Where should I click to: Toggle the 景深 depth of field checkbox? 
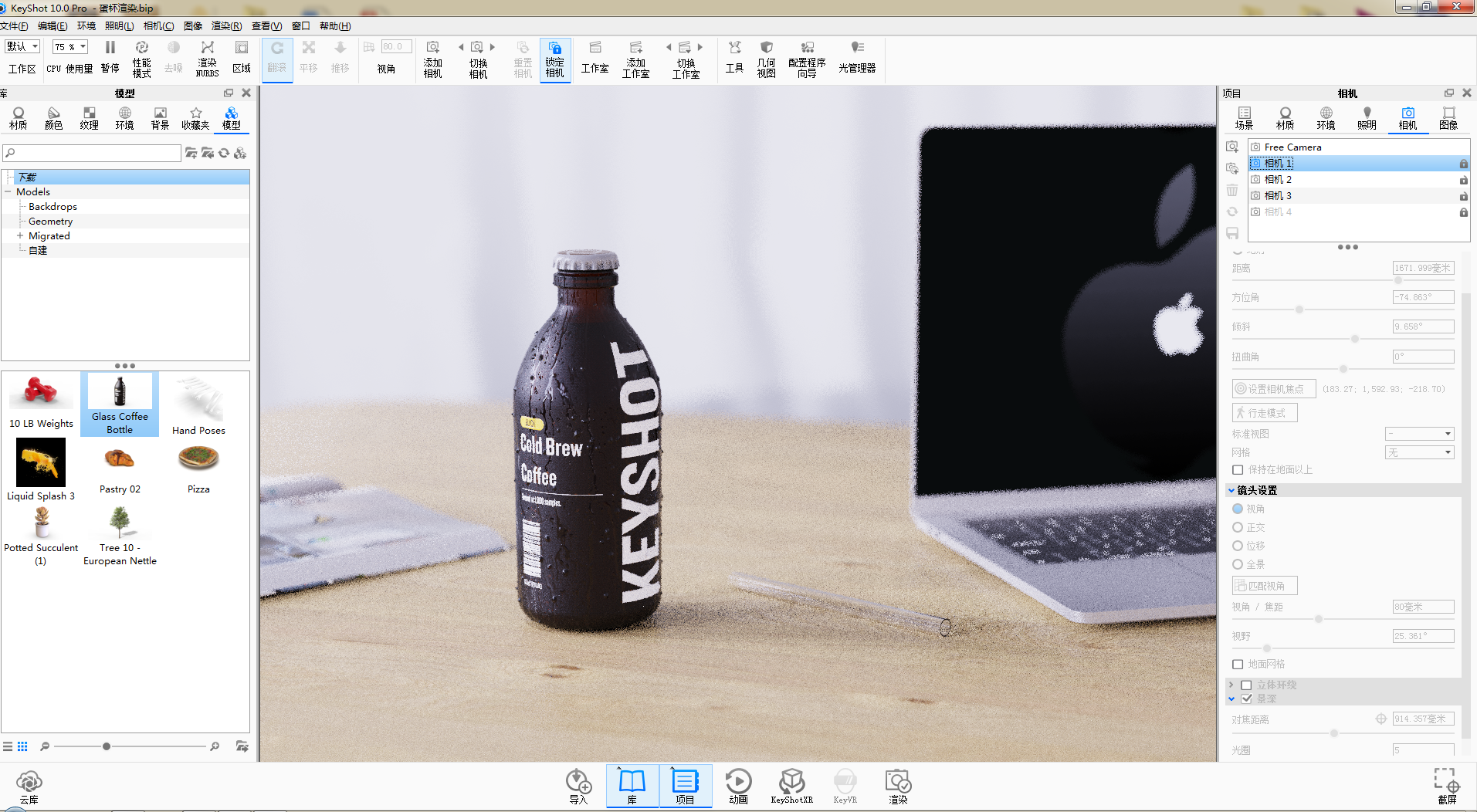[1246, 699]
